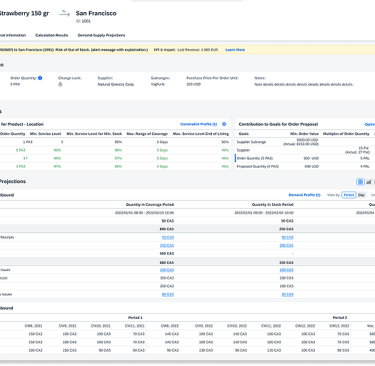Open the Order Quantity info icon
The image size is (375, 366).
(x=40, y=78)
